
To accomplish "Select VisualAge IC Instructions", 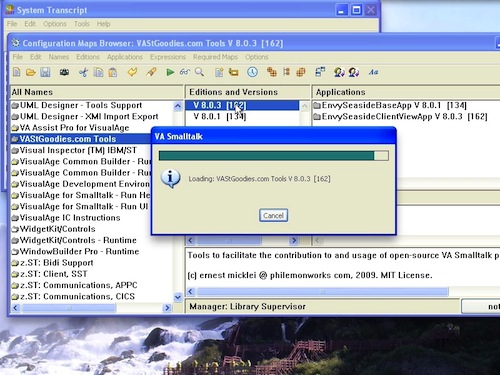I will point(66,218).
